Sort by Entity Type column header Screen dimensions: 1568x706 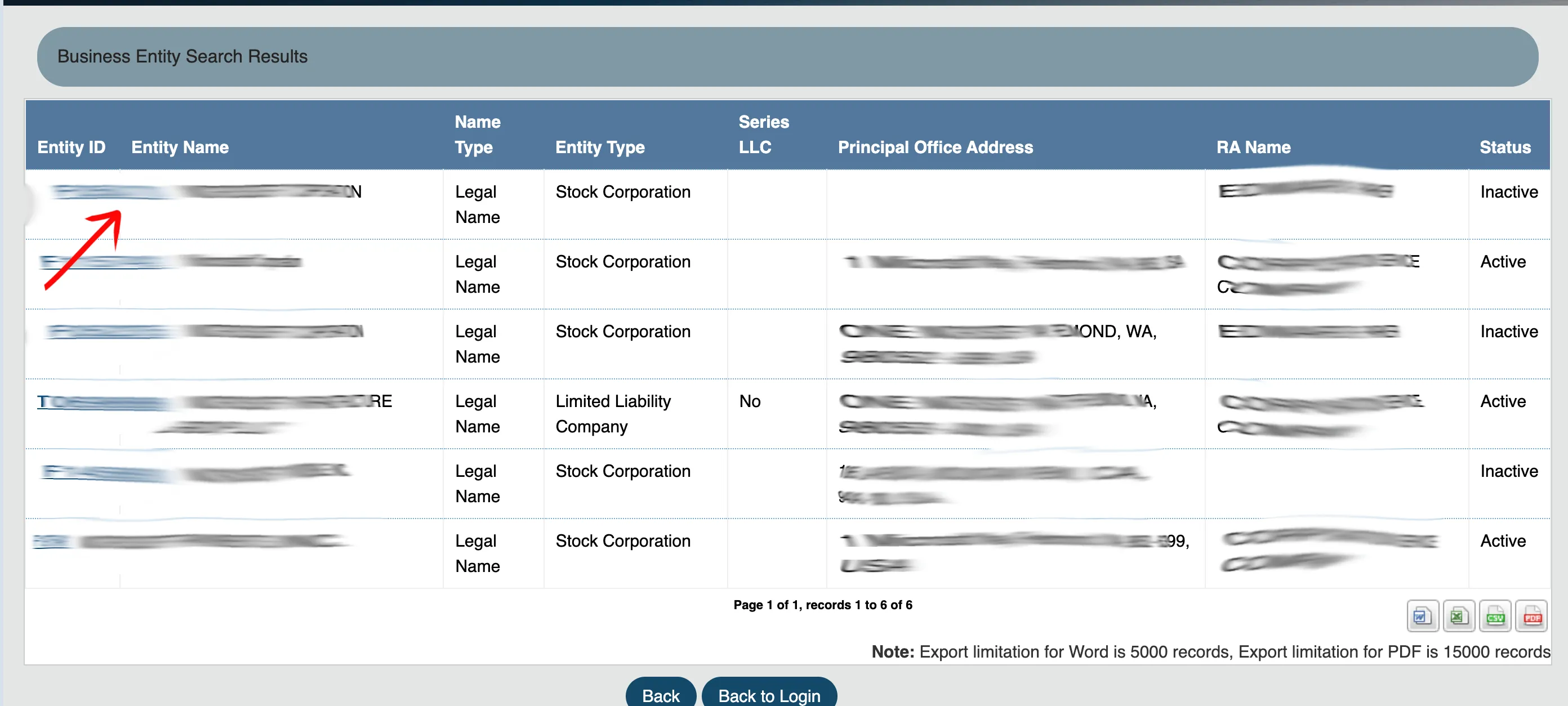(x=600, y=148)
